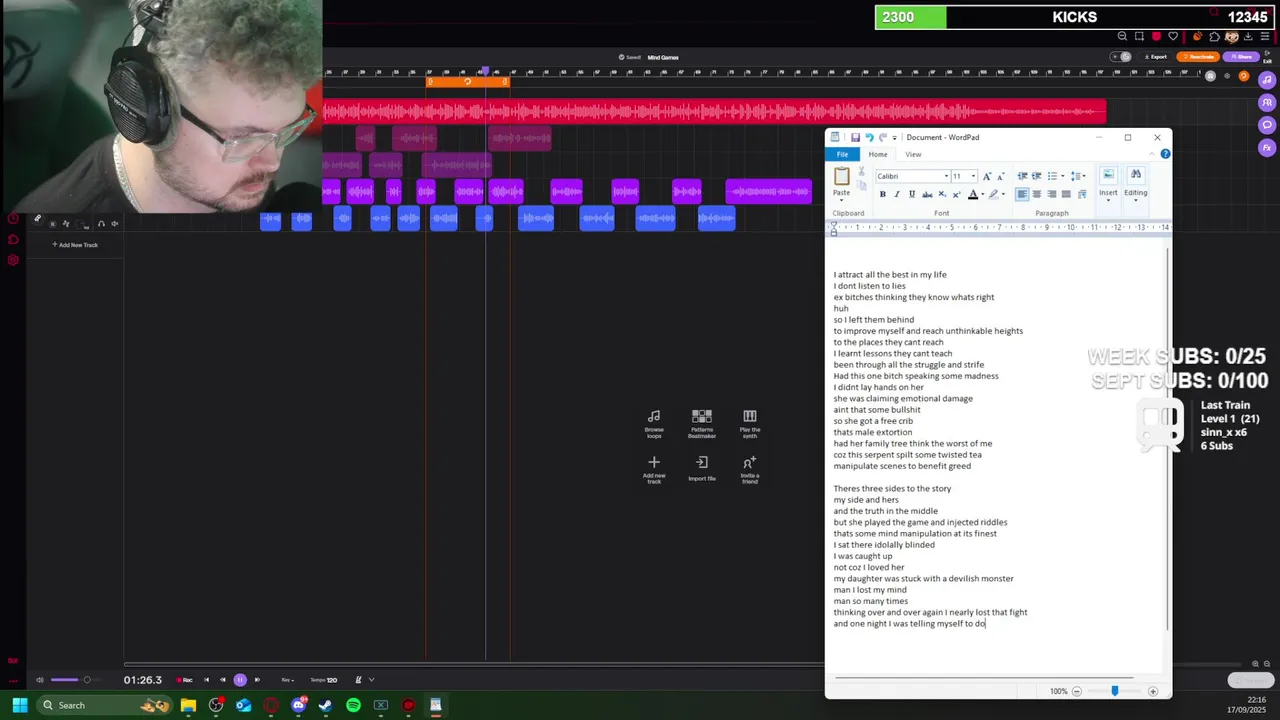Open Play the synth option
1280x720 pixels.
pyautogui.click(x=749, y=424)
